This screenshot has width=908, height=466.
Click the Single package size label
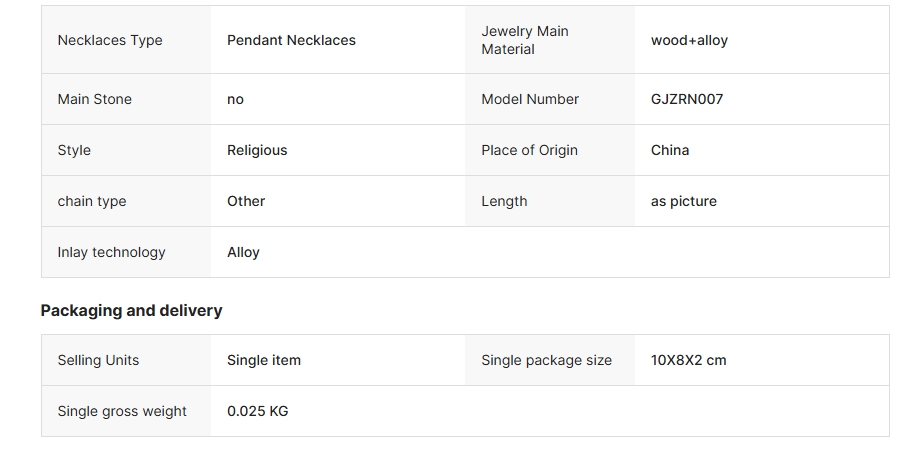546,360
